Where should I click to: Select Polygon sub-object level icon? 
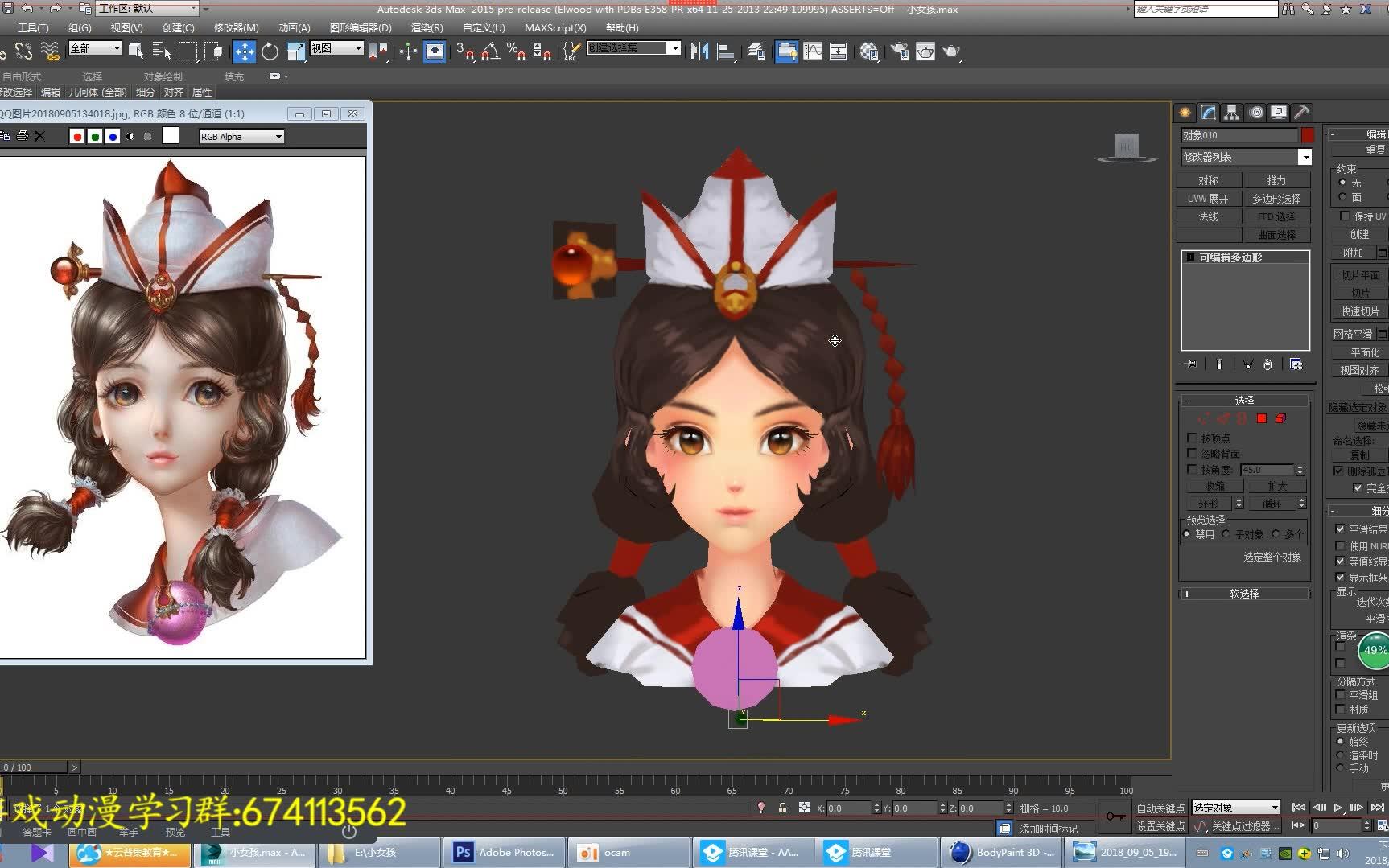click(1262, 418)
